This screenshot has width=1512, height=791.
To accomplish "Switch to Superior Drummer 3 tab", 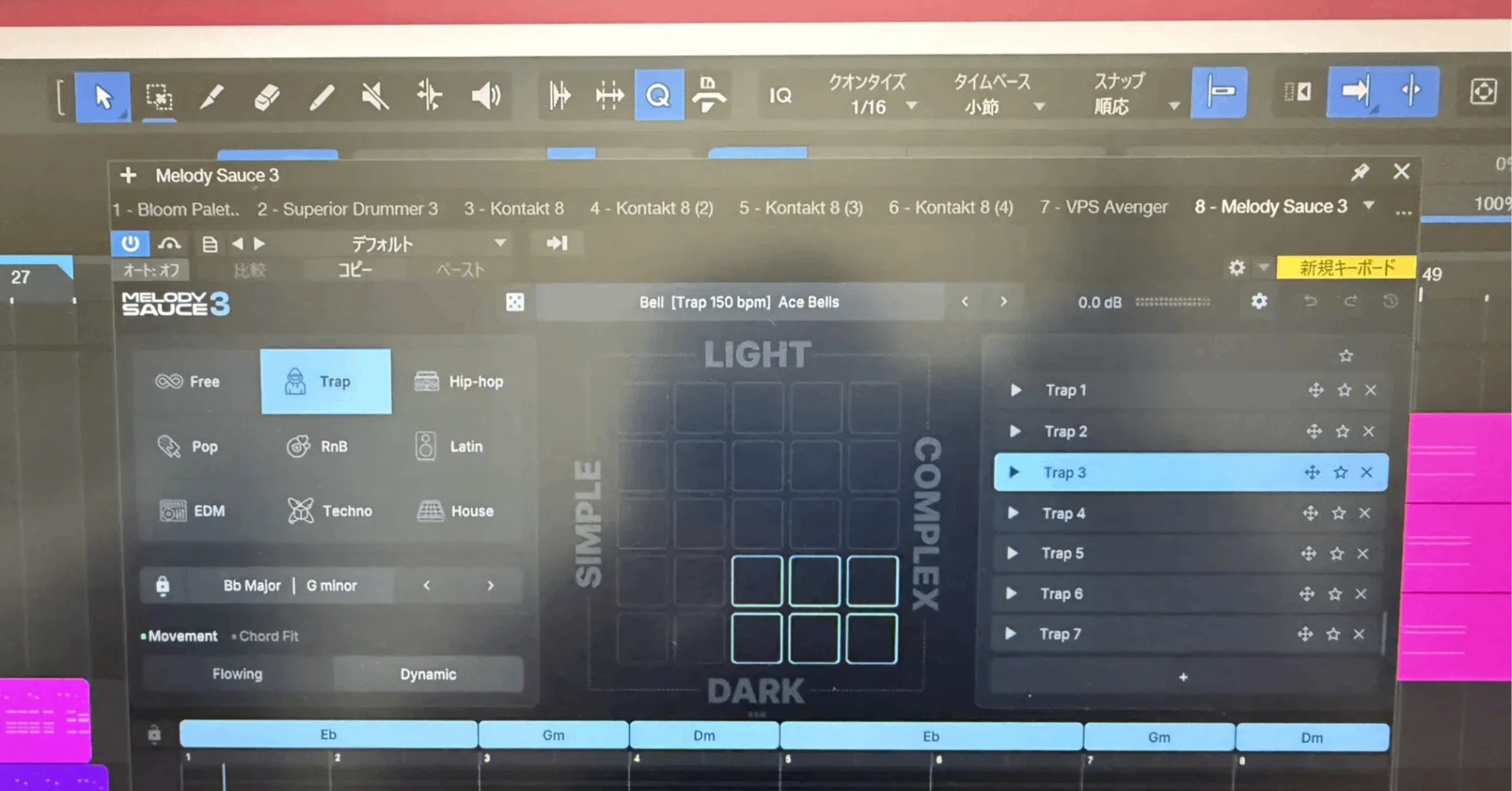I will coord(347,209).
